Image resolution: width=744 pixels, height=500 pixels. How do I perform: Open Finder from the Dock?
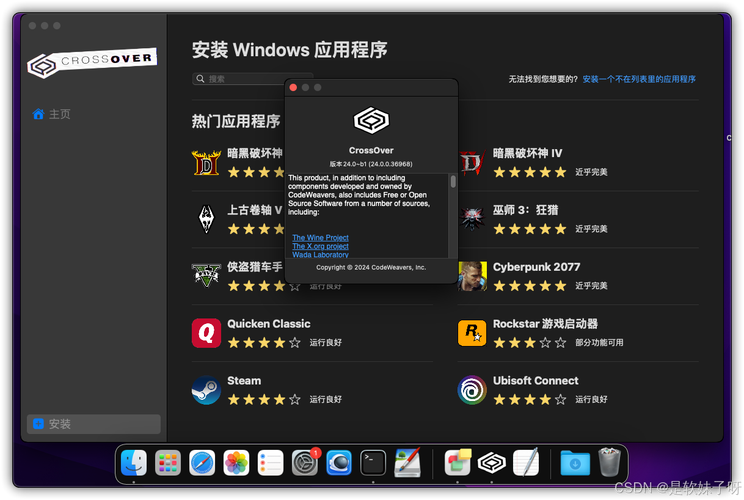pyautogui.click(x=134, y=463)
